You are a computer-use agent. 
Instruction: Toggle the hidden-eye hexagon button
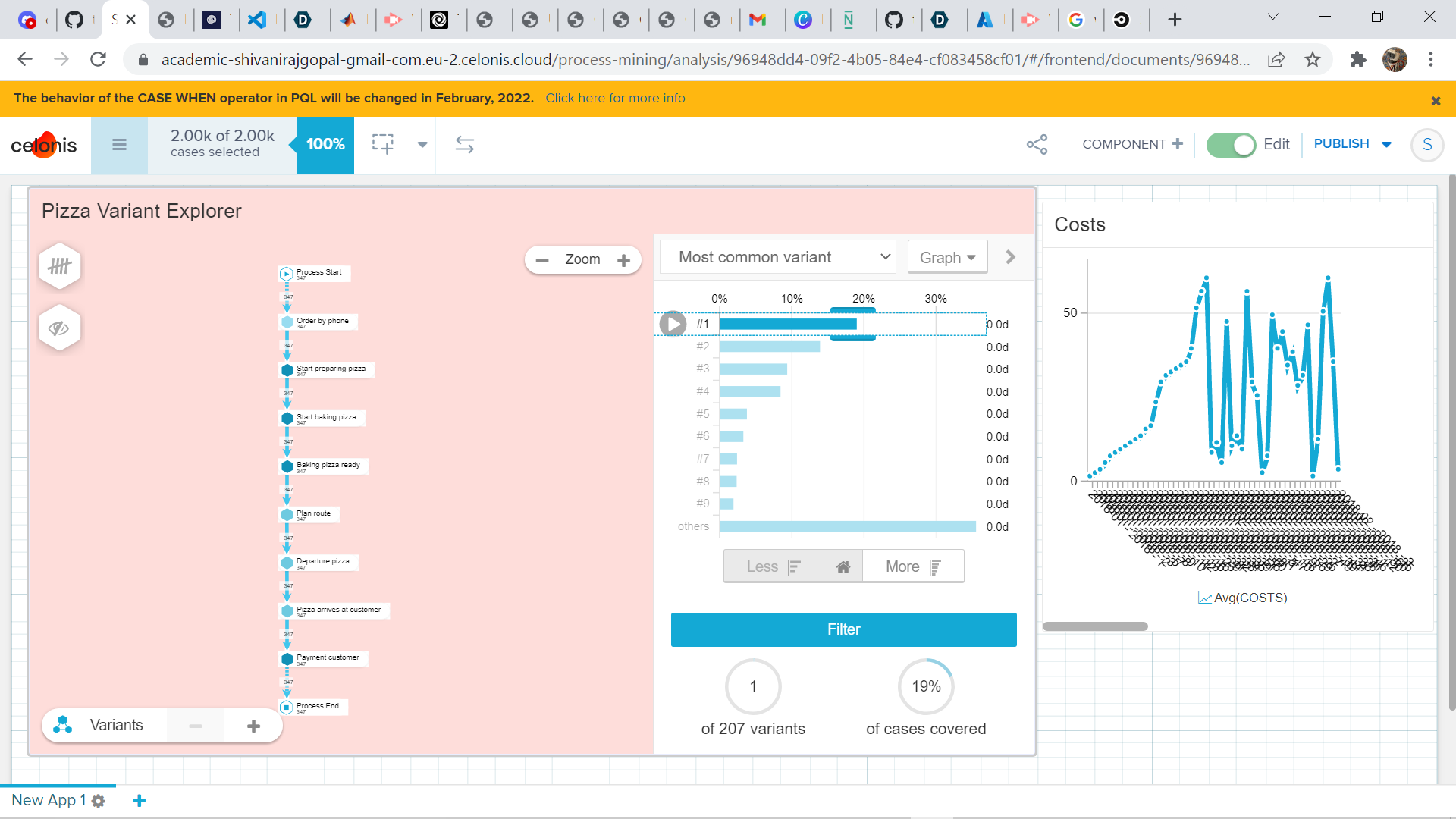pyautogui.click(x=60, y=328)
